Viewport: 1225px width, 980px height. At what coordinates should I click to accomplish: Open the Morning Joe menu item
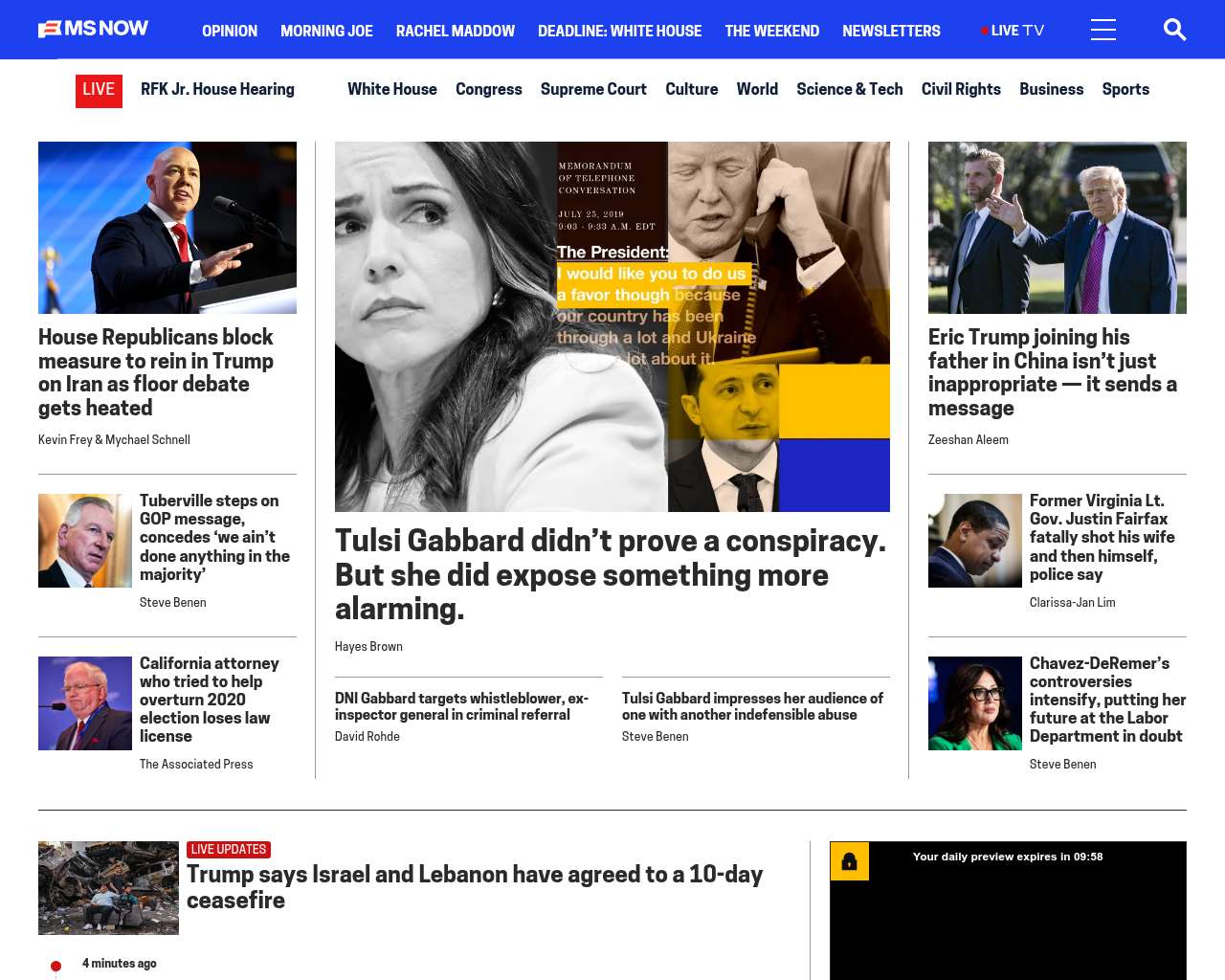pyautogui.click(x=326, y=31)
